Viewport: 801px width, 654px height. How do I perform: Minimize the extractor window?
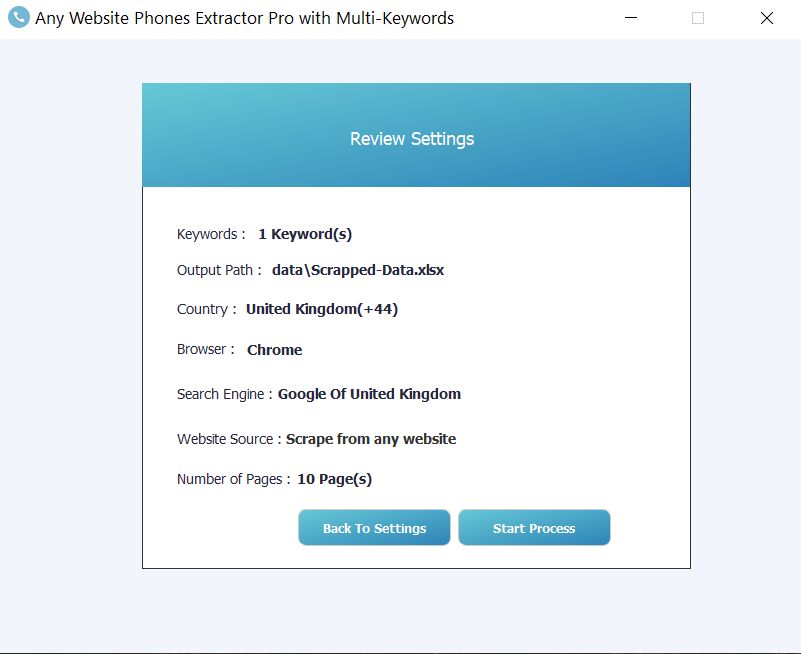pos(631,18)
